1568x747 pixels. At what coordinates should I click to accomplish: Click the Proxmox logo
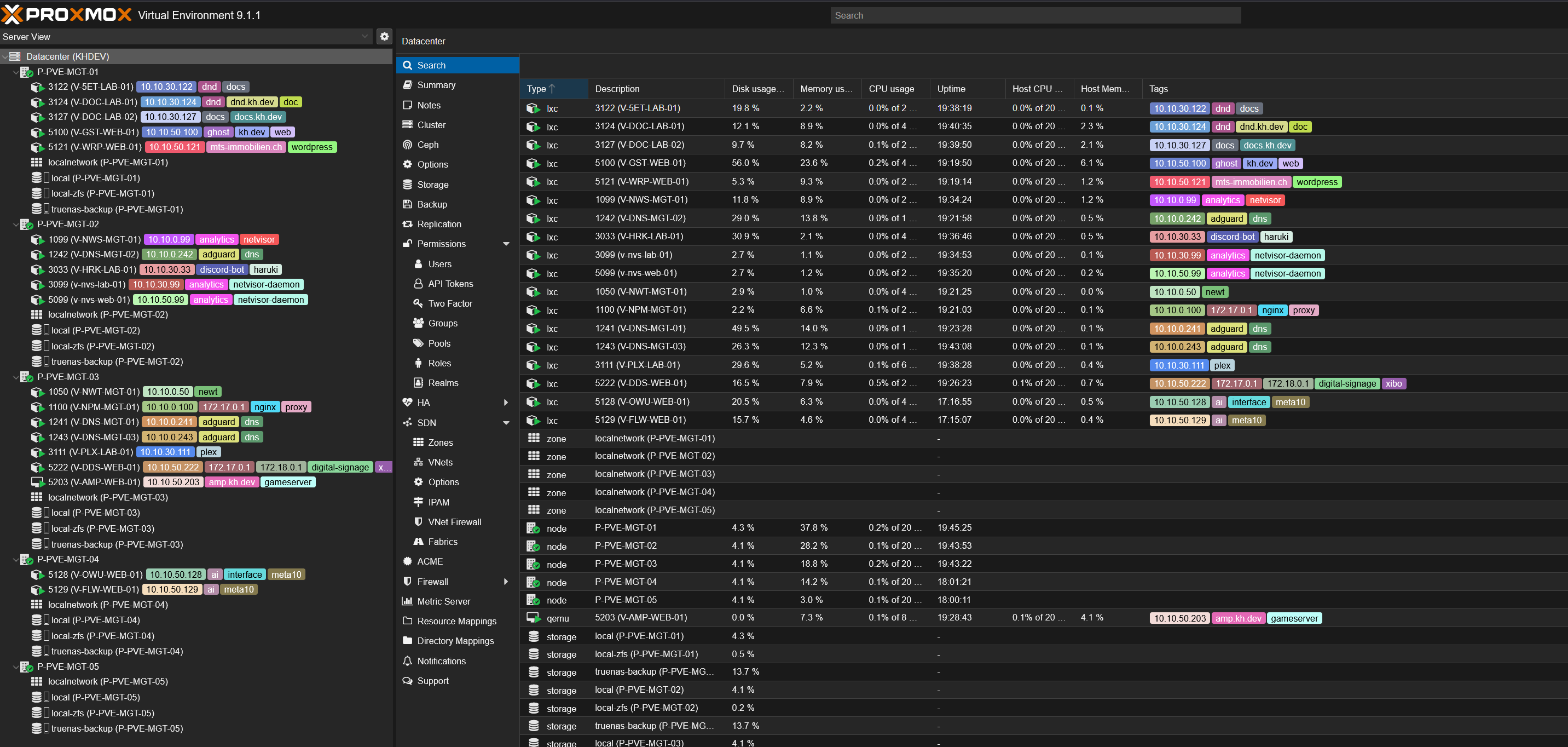[x=67, y=15]
